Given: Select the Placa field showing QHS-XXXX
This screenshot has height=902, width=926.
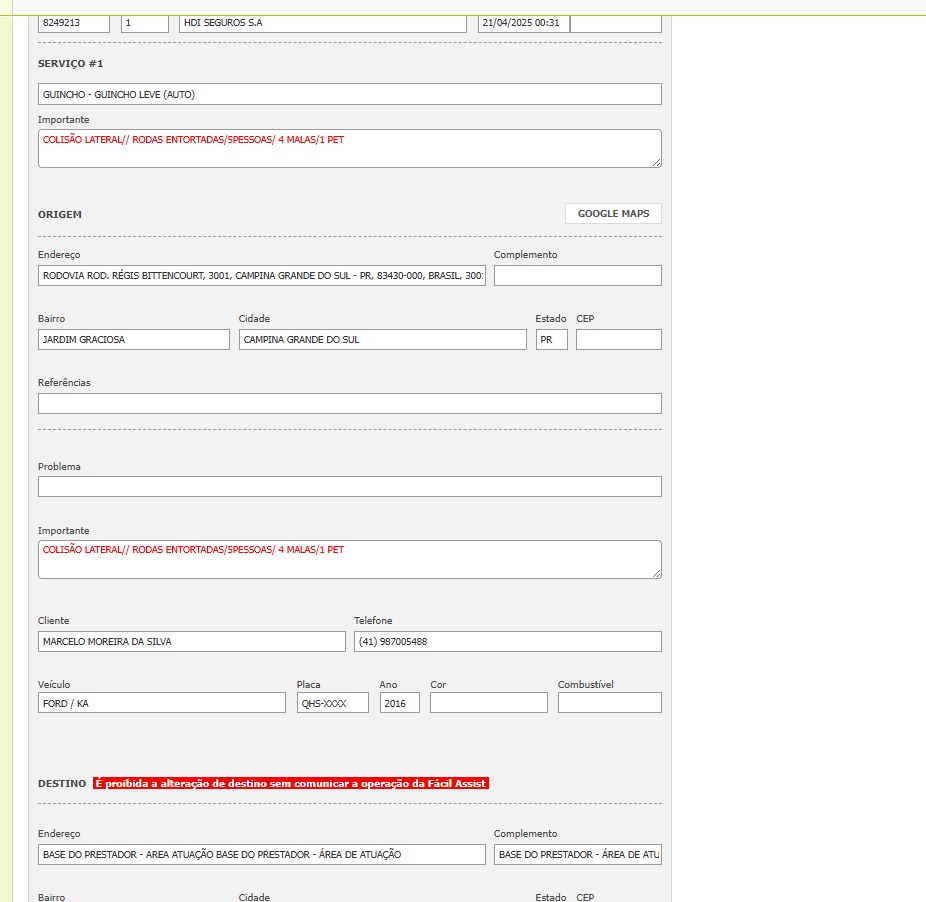Looking at the screenshot, I should pos(332,703).
